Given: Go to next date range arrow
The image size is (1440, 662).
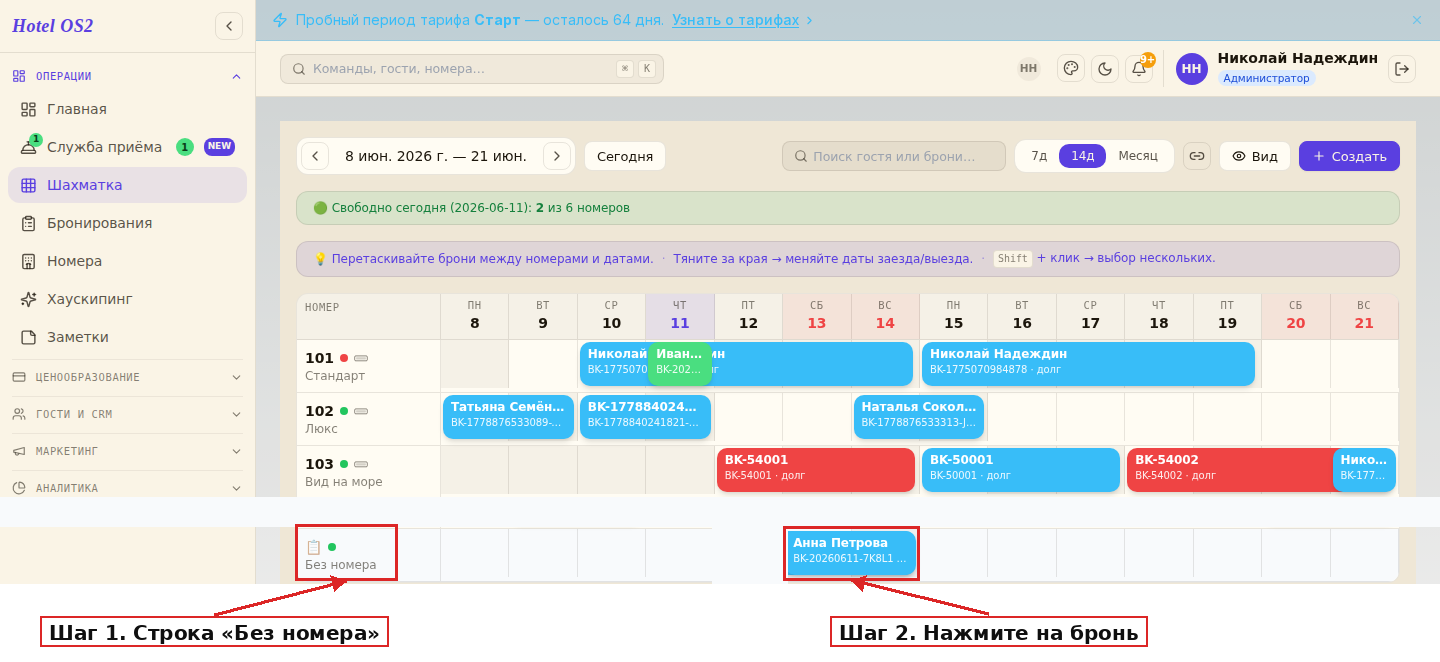Looking at the screenshot, I should [557, 156].
